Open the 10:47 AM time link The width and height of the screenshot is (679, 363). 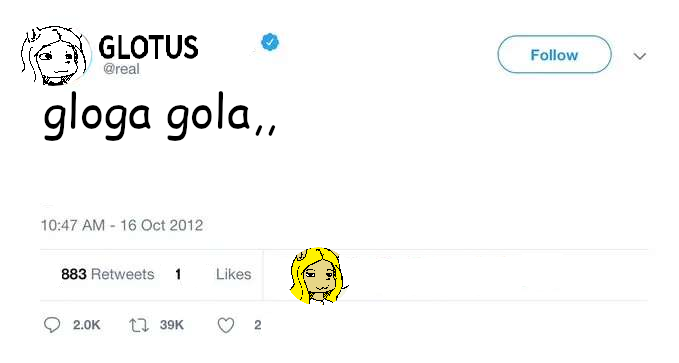(73, 225)
